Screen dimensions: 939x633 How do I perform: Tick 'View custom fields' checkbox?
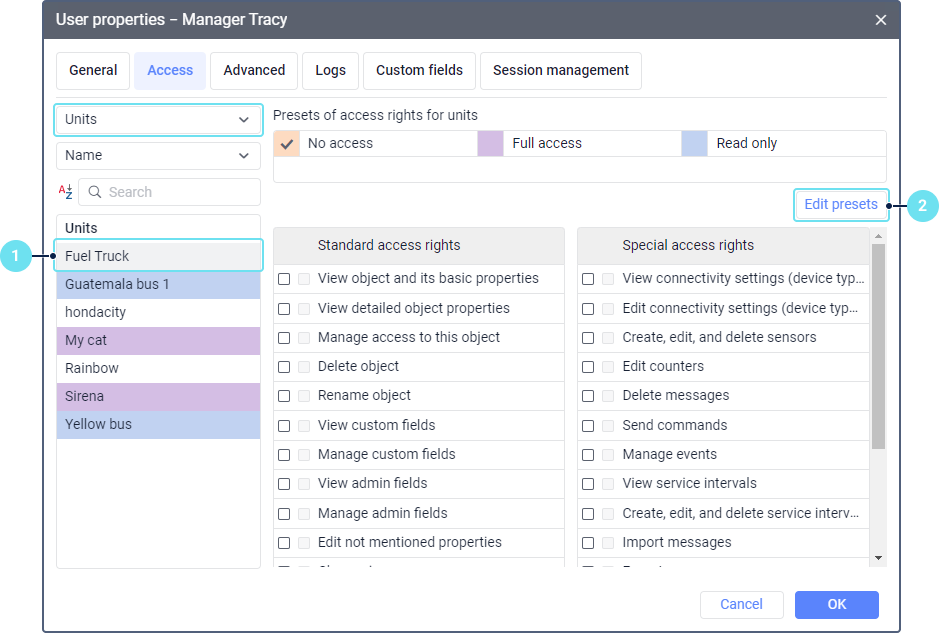[284, 426]
